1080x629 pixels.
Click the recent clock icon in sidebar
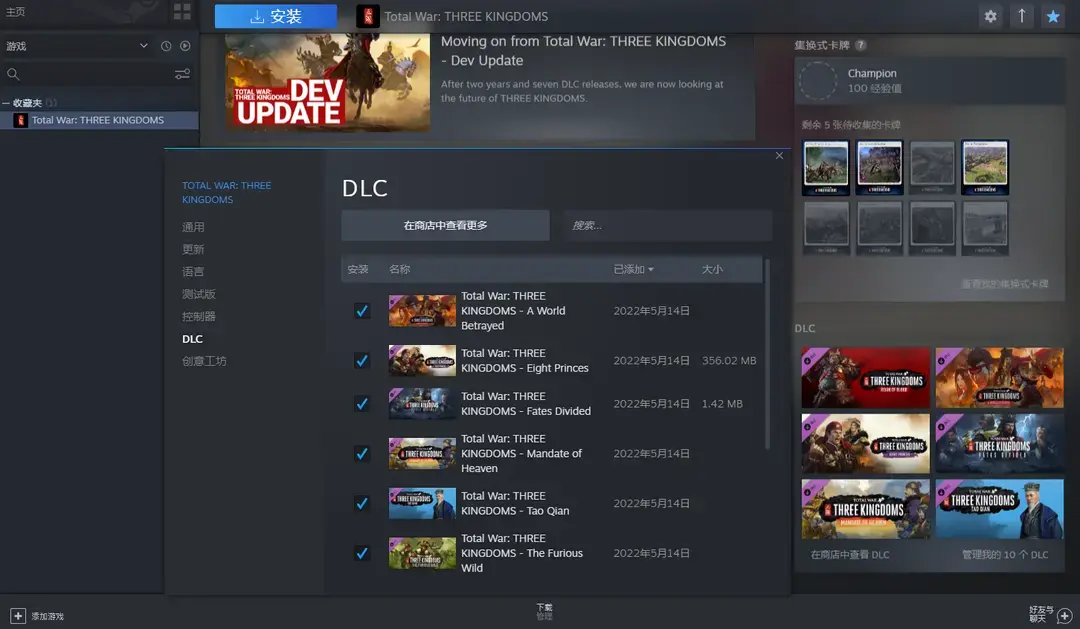(166, 46)
